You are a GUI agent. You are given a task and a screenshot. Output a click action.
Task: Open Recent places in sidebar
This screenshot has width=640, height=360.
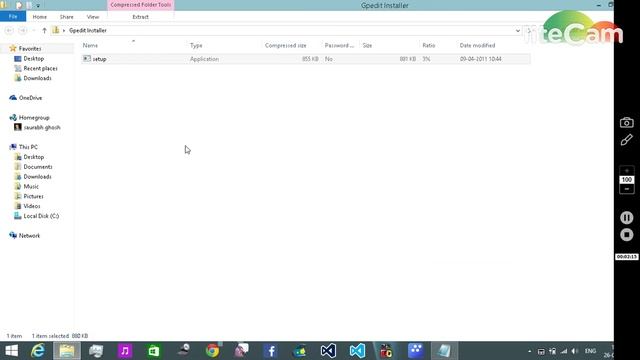point(40,69)
